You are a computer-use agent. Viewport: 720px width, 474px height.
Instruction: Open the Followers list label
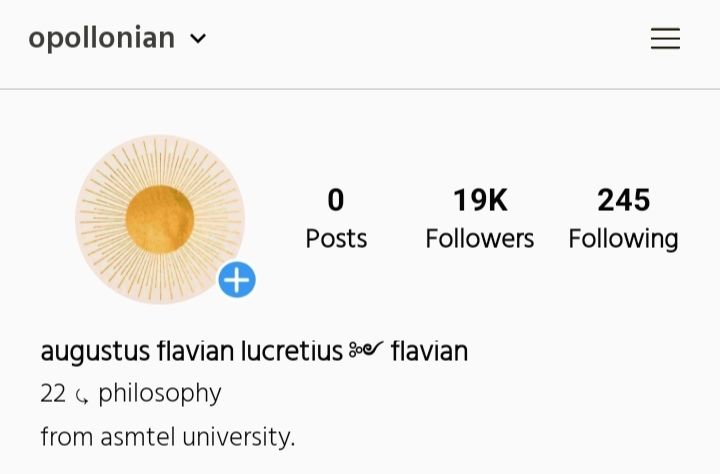coord(480,239)
